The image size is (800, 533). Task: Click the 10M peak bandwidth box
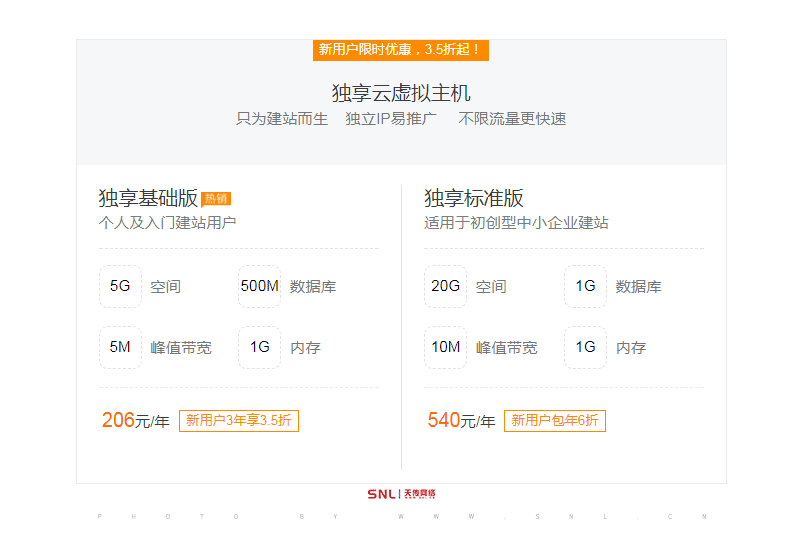(x=445, y=347)
